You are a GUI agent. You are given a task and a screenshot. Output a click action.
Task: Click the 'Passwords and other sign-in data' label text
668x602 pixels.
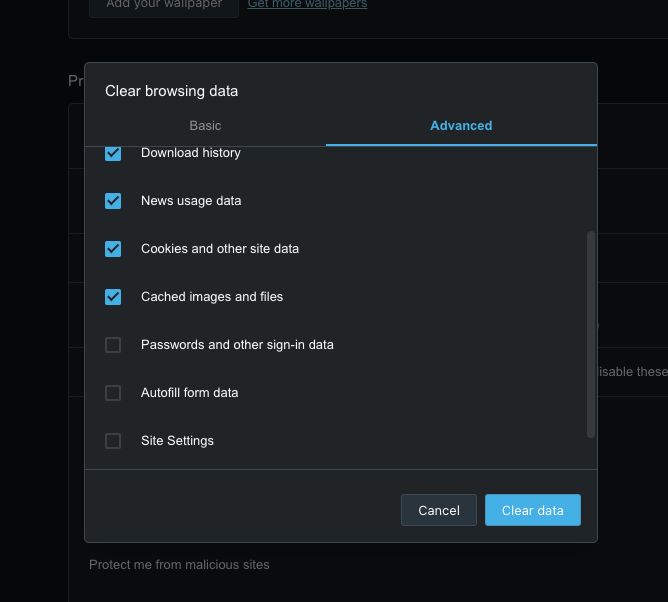coord(237,345)
